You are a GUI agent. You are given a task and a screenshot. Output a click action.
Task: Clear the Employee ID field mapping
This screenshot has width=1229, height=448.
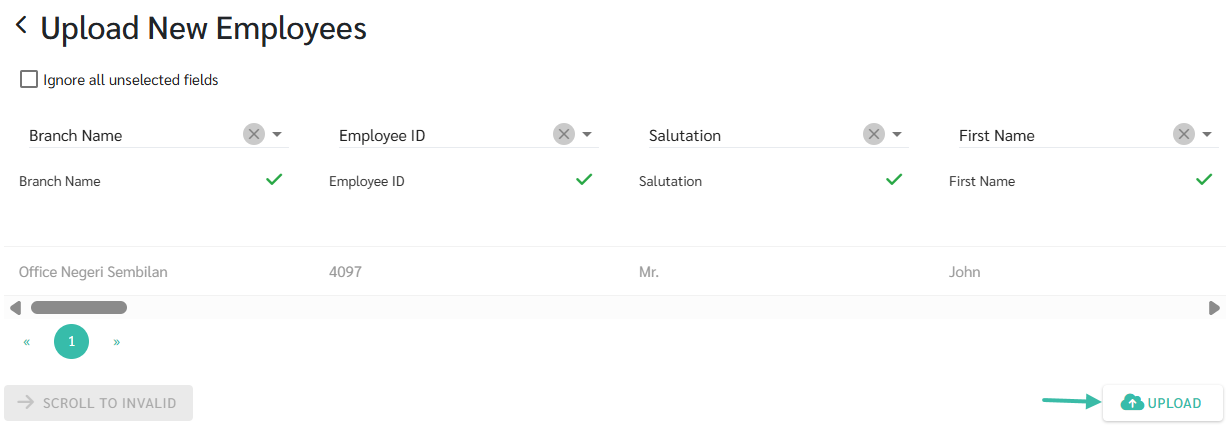click(564, 134)
